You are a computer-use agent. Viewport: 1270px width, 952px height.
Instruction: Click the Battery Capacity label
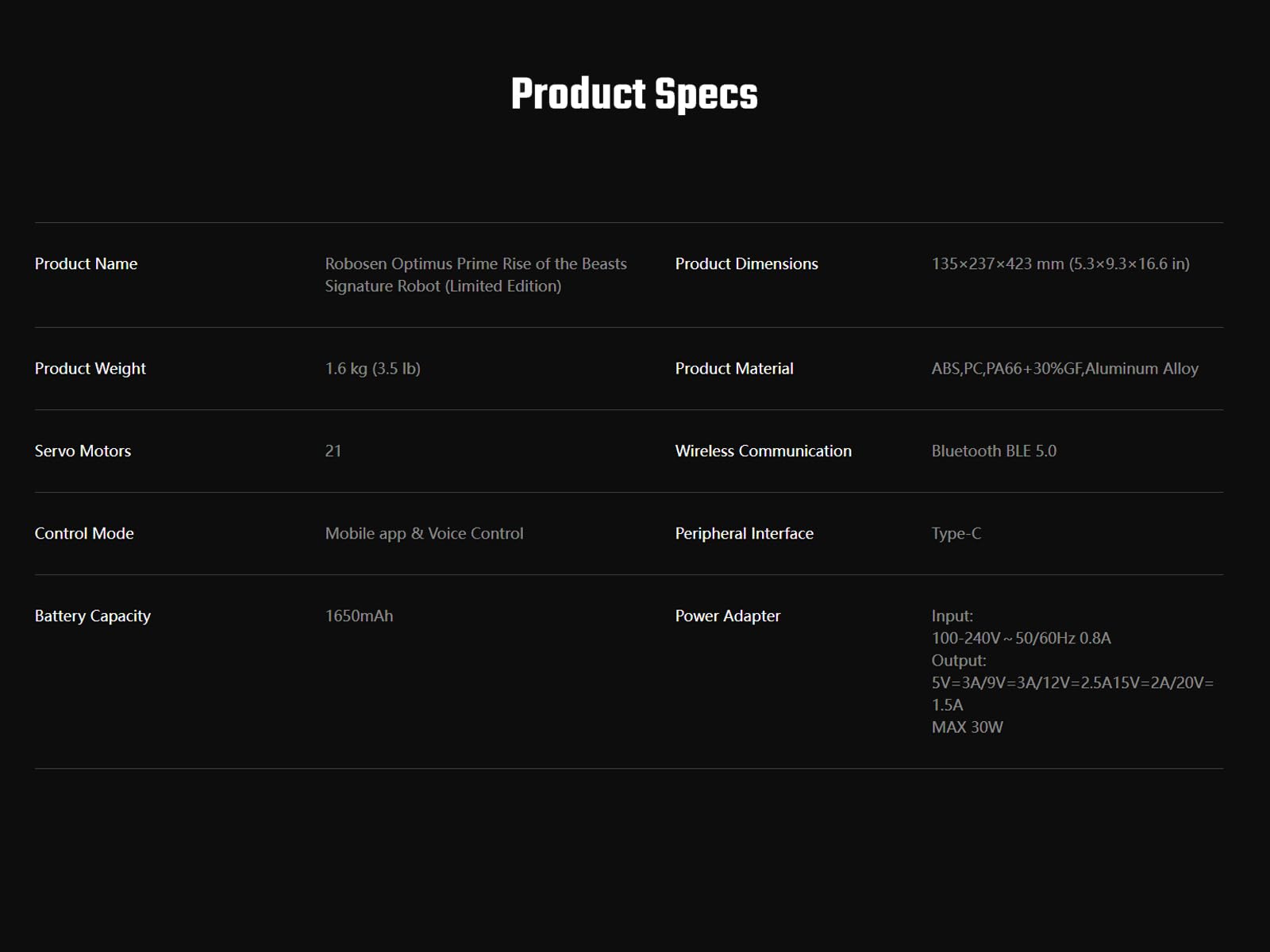click(x=93, y=616)
